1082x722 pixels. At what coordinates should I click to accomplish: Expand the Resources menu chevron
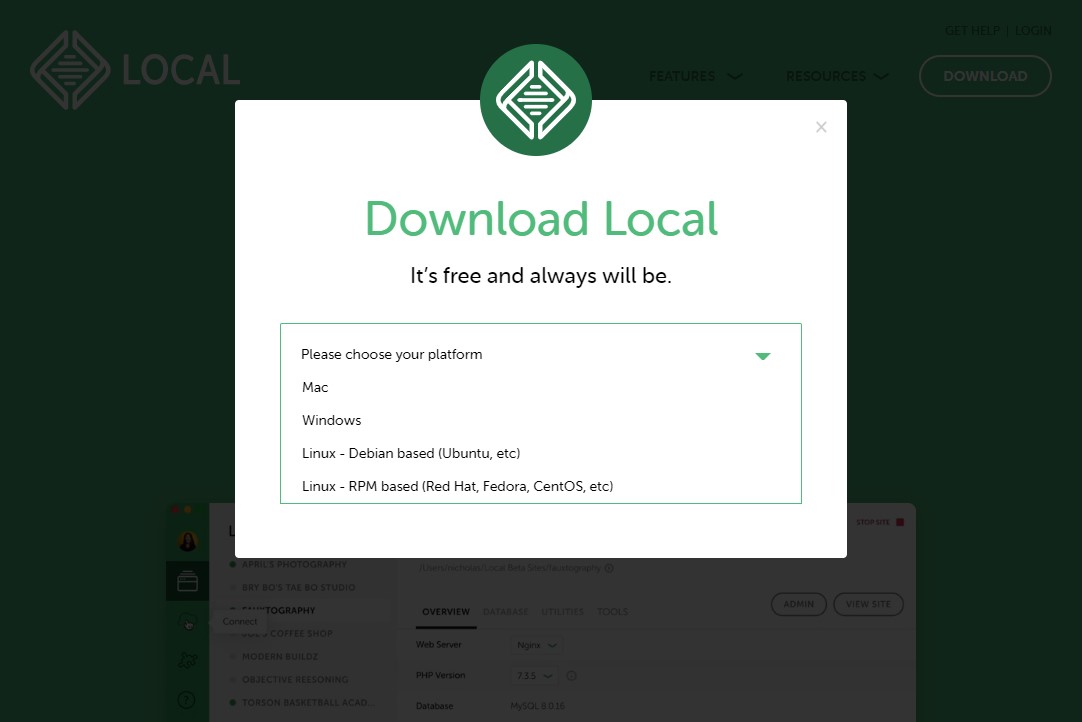(880, 76)
